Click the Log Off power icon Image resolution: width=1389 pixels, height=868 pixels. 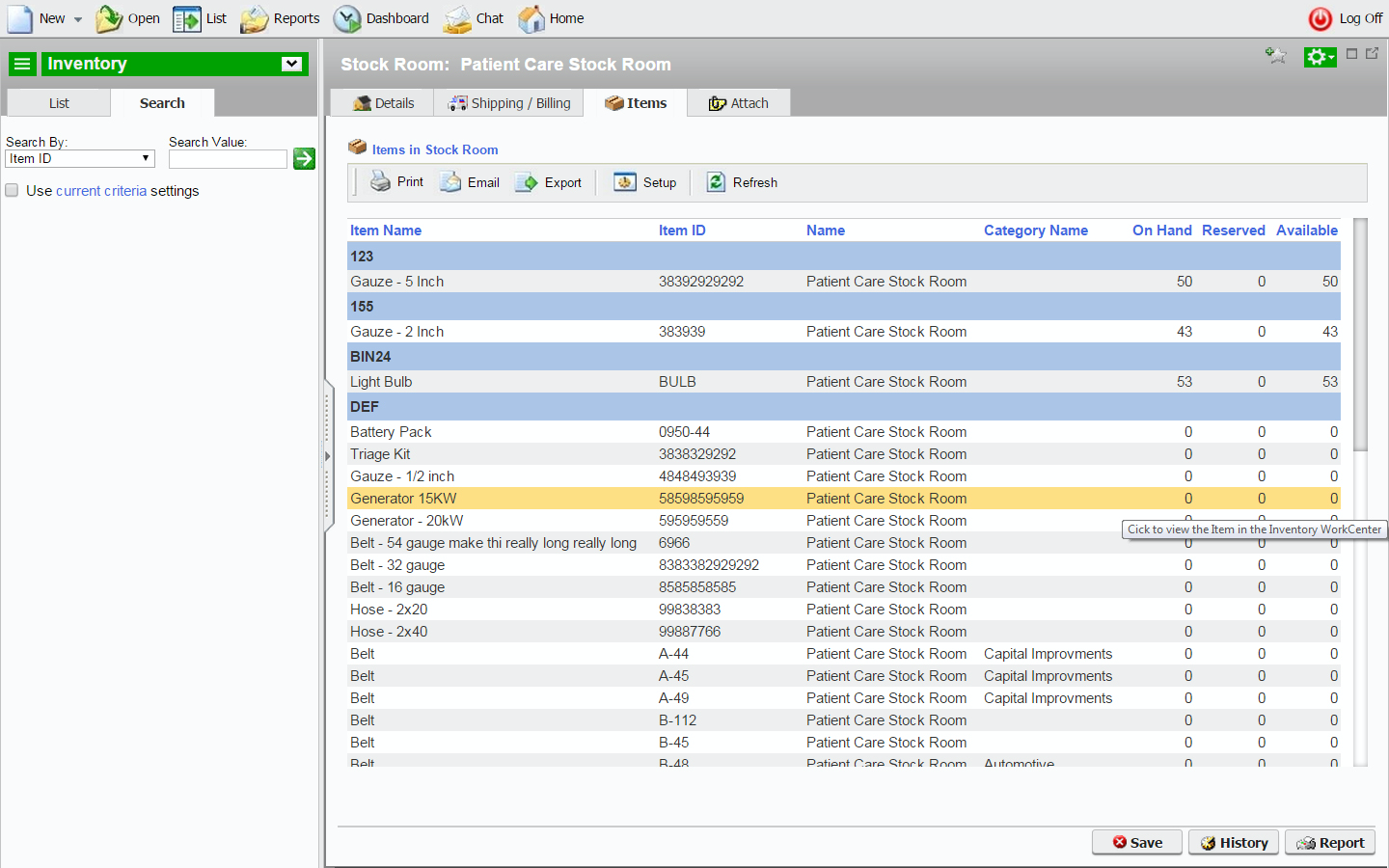click(1320, 18)
